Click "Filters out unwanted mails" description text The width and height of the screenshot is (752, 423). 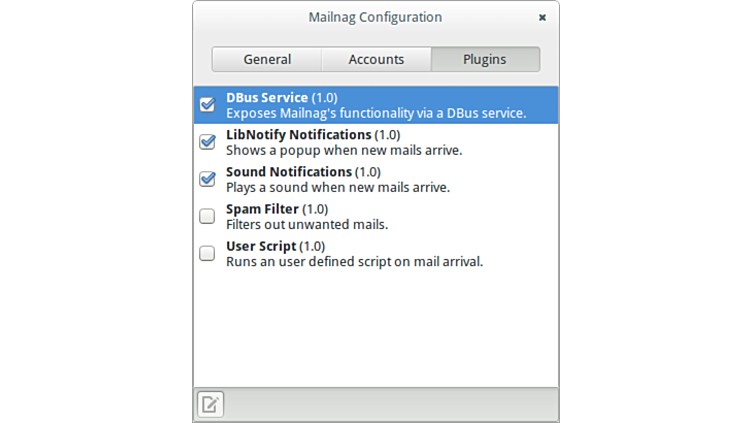[307, 225]
